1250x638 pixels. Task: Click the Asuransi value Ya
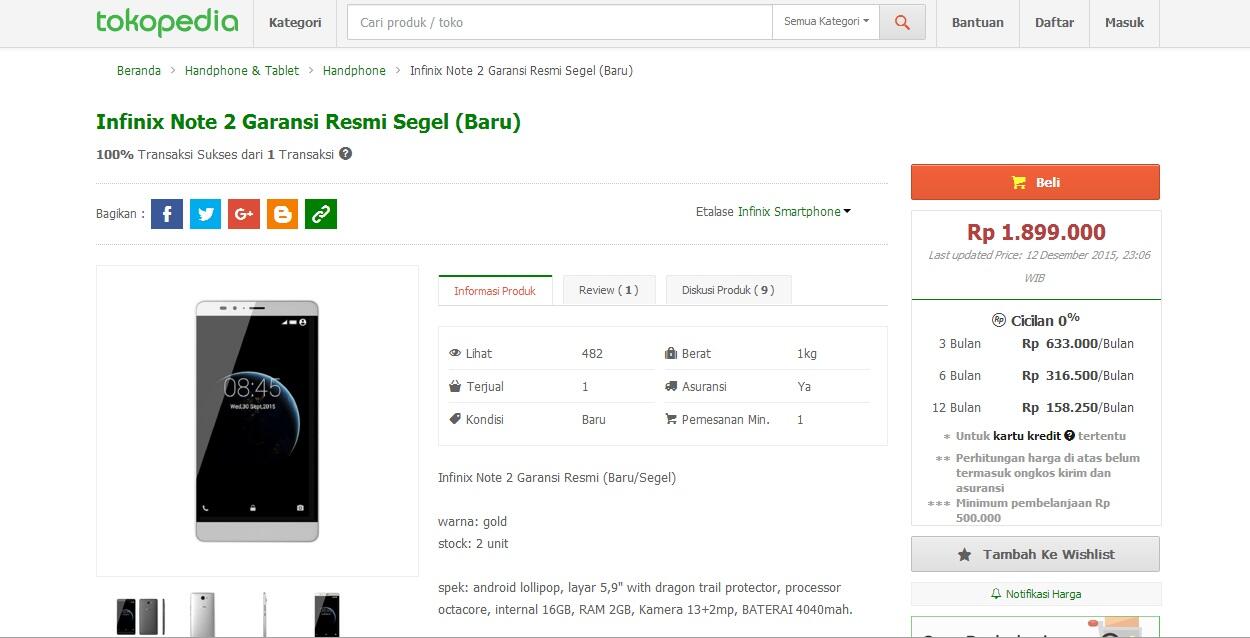click(x=804, y=386)
